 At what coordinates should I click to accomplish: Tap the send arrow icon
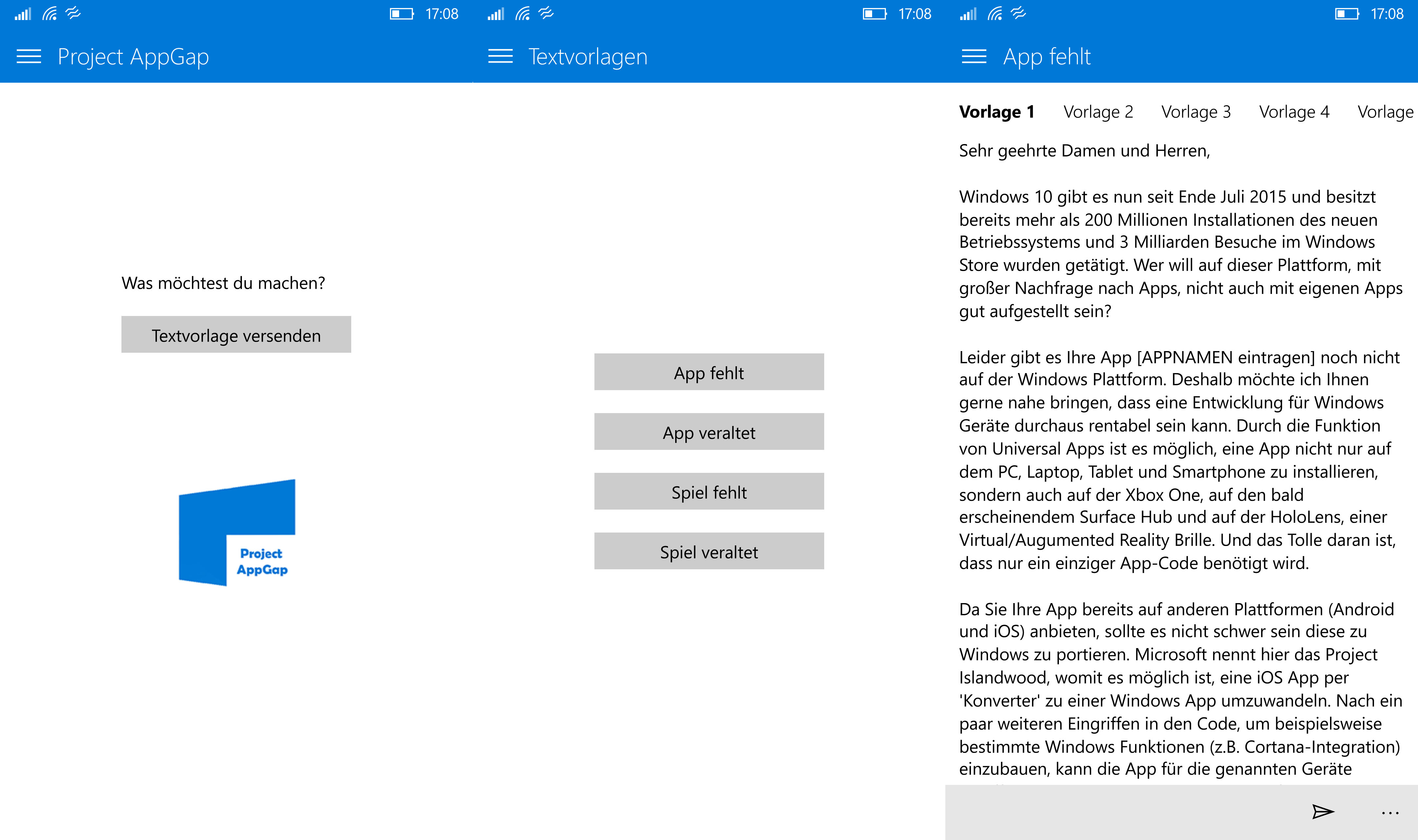click(1323, 811)
